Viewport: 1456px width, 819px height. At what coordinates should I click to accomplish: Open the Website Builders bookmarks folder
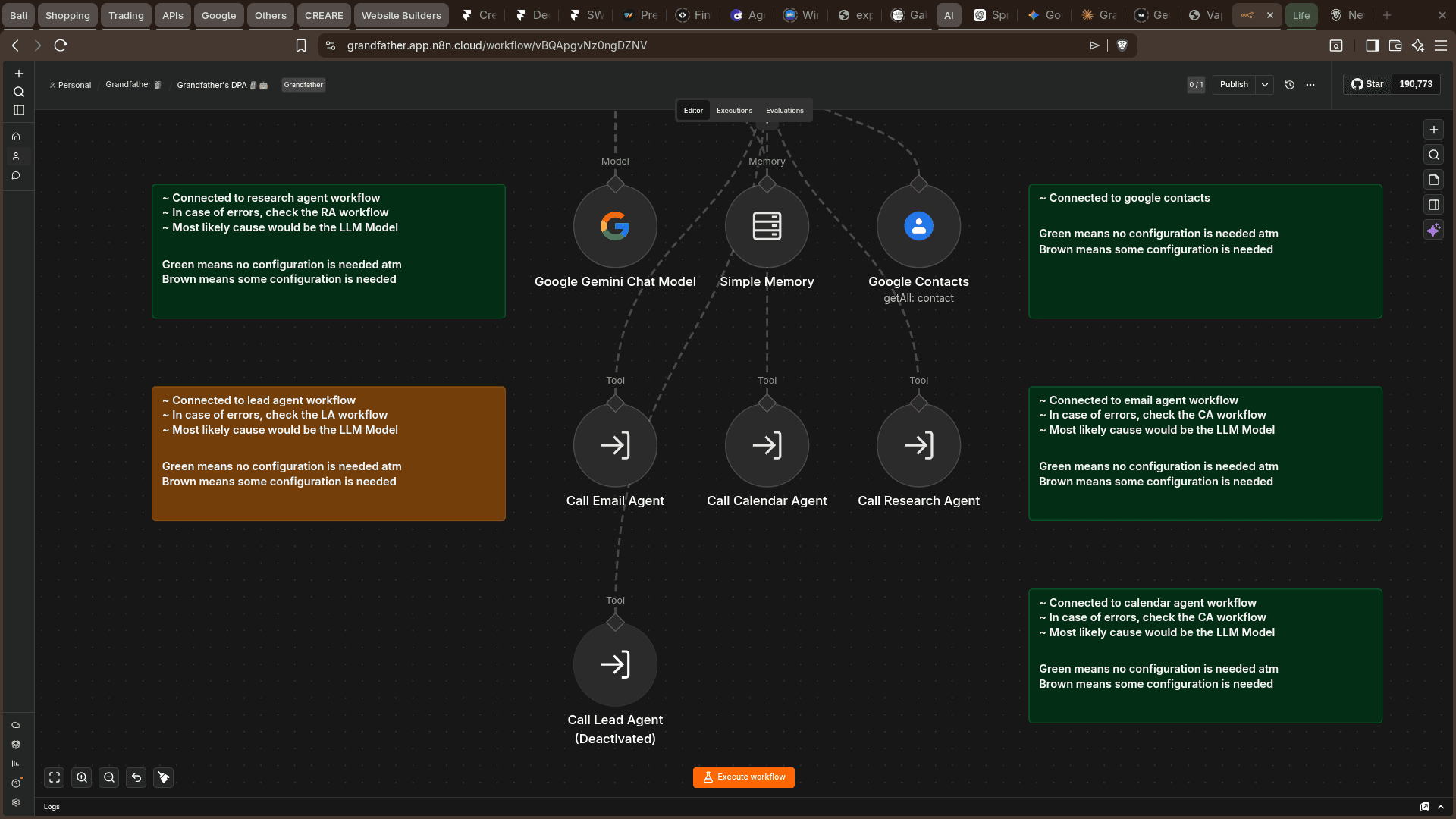(401, 15)
